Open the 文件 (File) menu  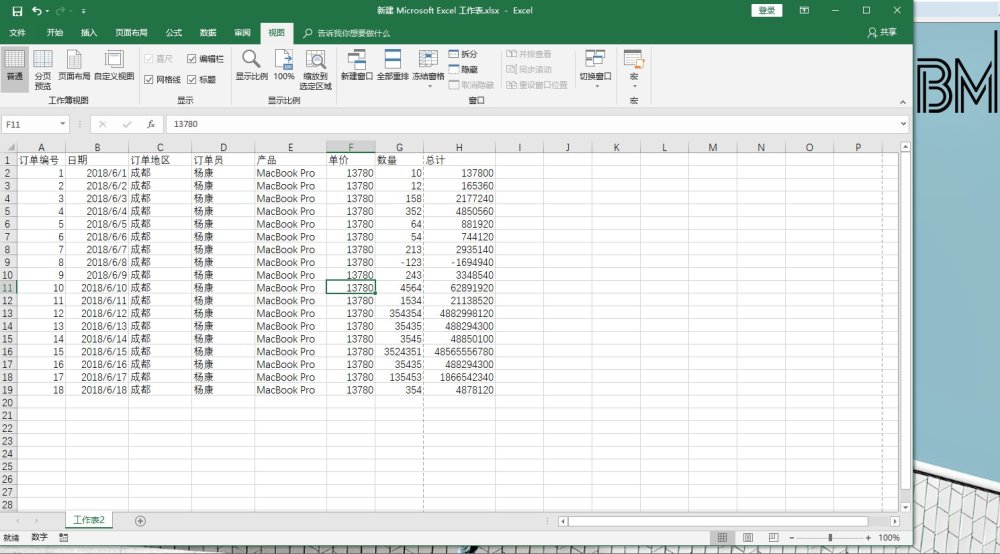(x=18, y=33)
